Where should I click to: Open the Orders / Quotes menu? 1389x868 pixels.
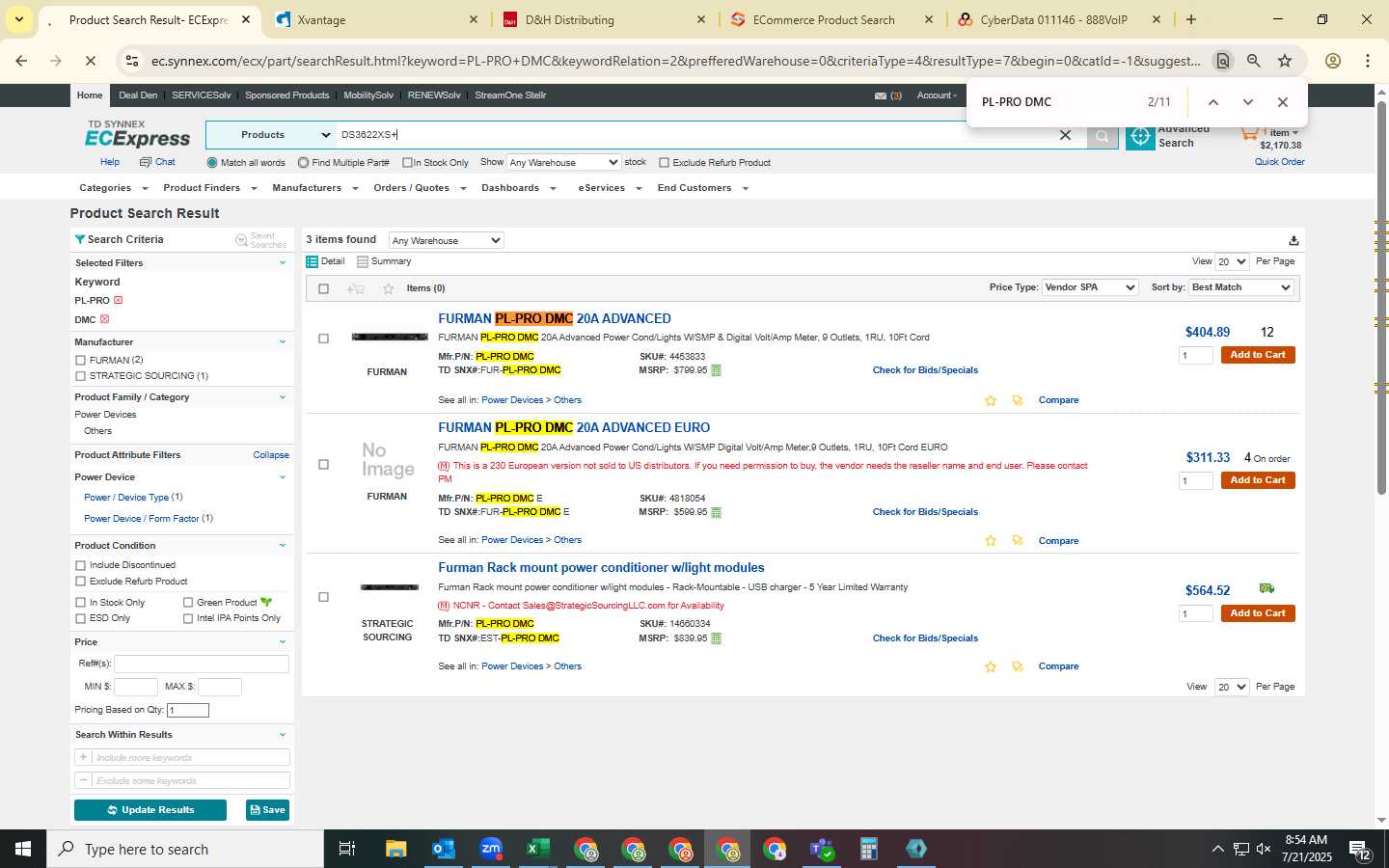pyautogui.click(x=420, y=188)
